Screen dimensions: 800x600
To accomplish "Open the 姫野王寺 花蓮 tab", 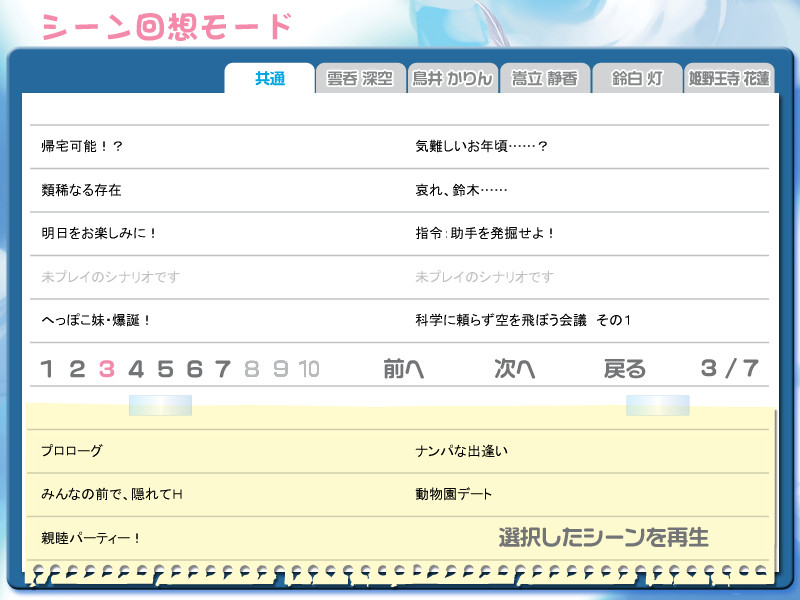I will 729,79.
